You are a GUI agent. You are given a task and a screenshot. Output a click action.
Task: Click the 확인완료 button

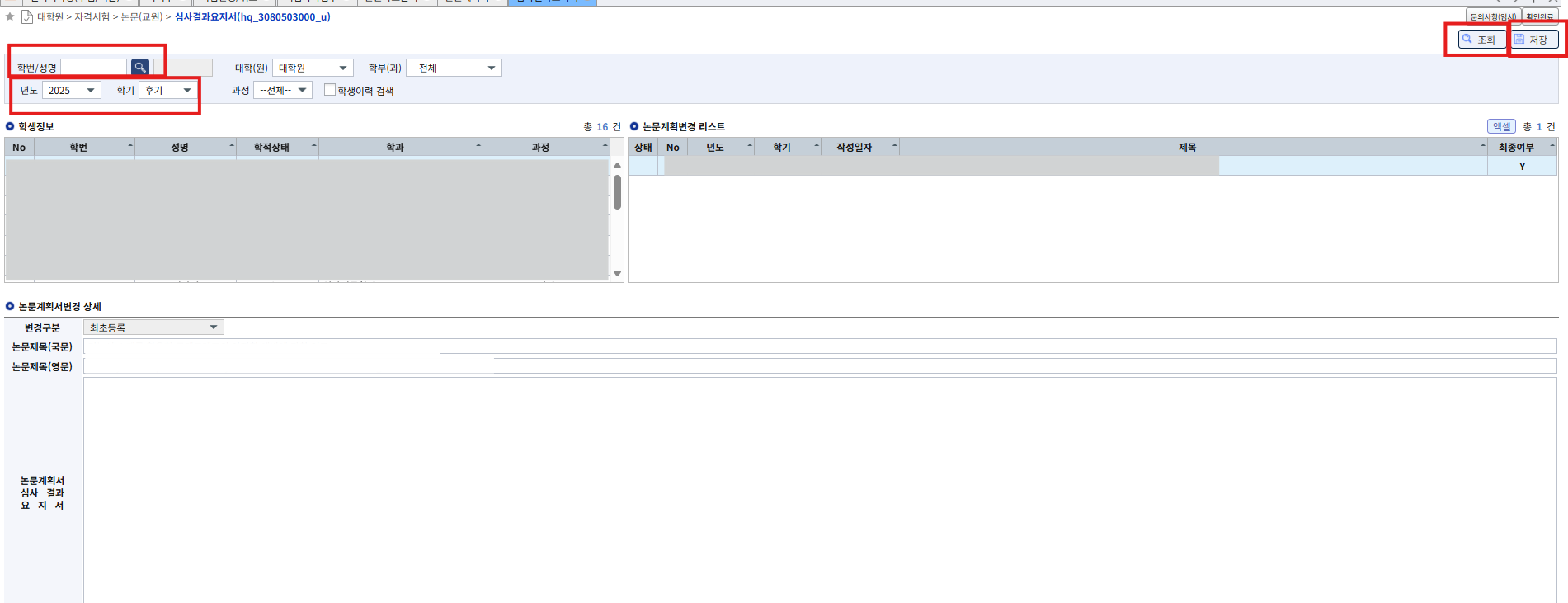[1539, 16]
